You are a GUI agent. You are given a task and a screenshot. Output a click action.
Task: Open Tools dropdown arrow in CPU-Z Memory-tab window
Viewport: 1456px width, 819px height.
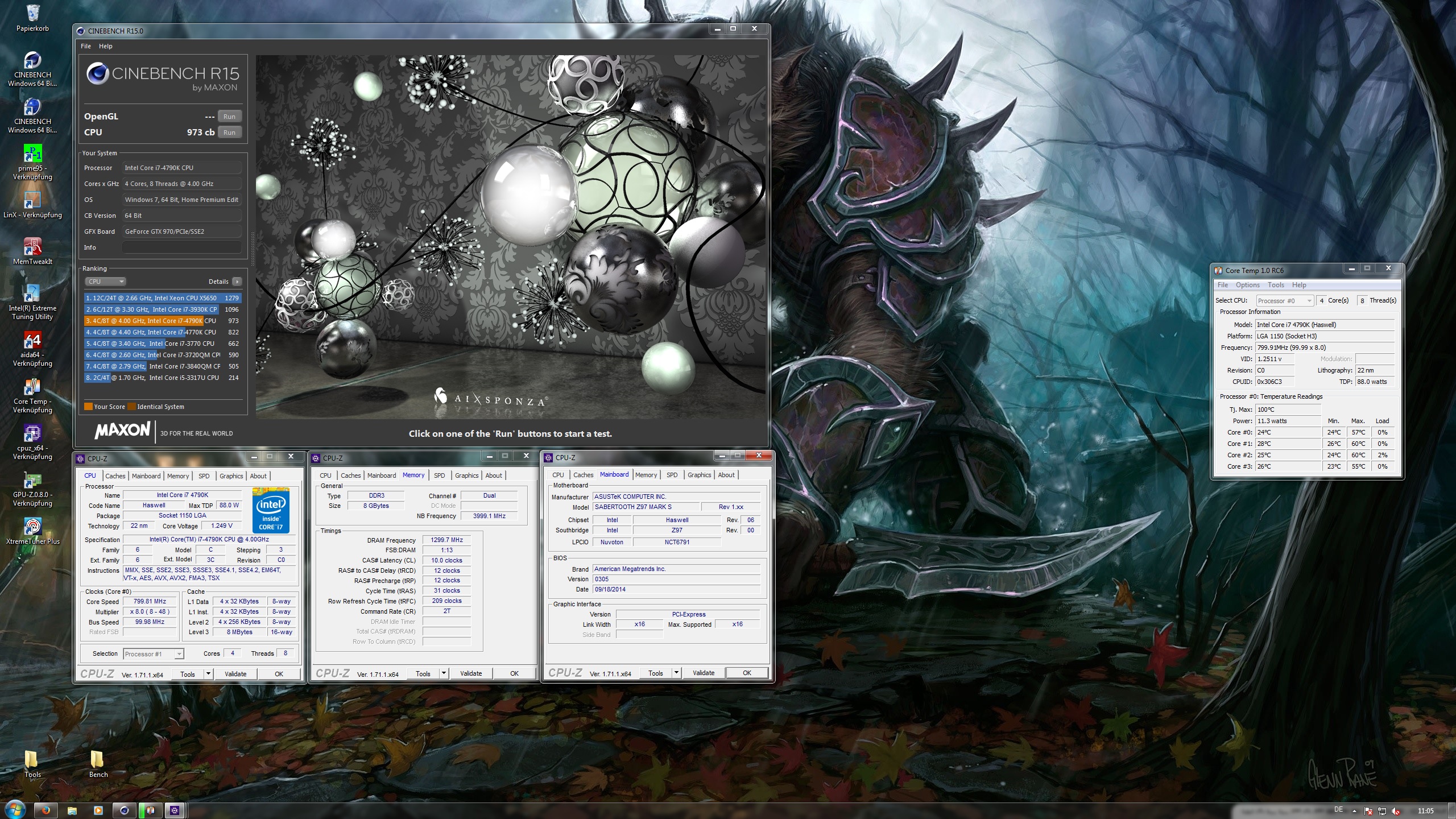click(x=444, y=673)
